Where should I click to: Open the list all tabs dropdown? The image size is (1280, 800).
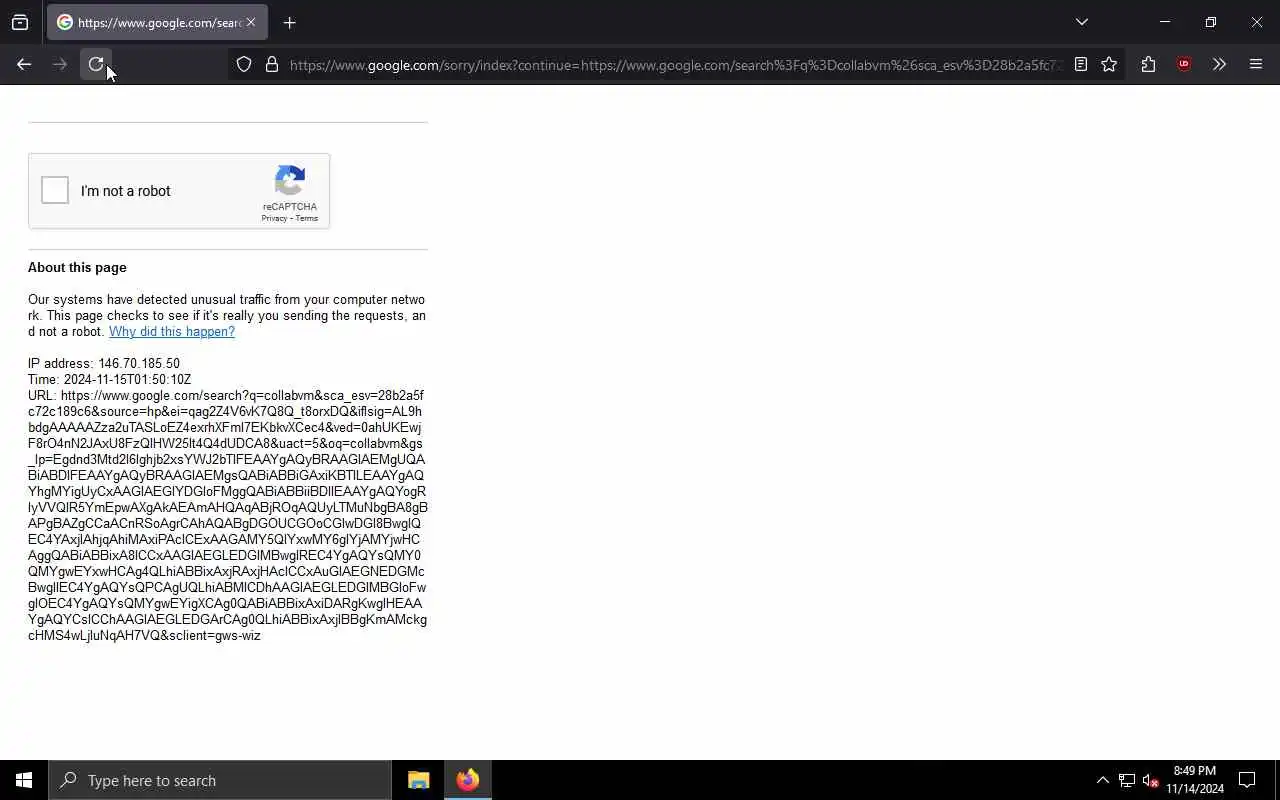point(1082,22)
